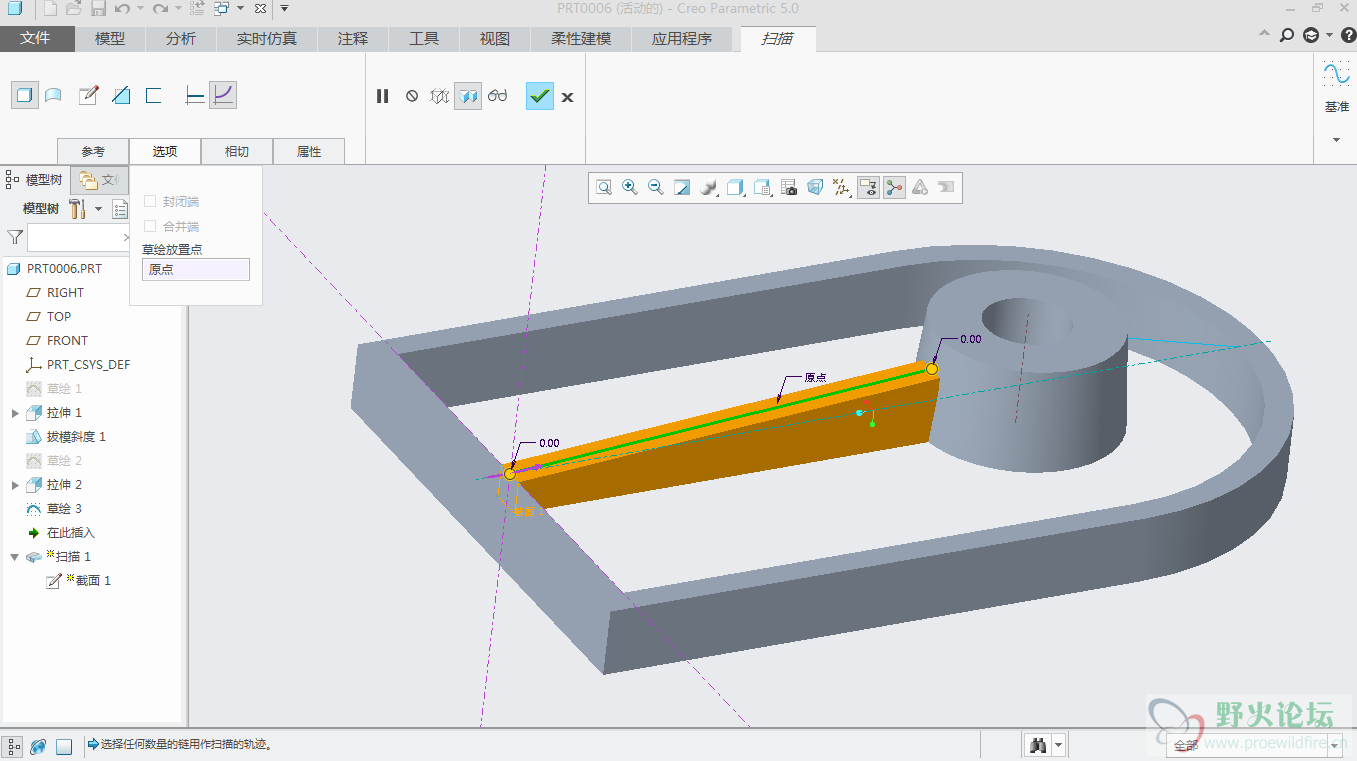The image size is (1357, 761).
Task: Expand the 拉伸 1 tree node
Action: [15, 413]
